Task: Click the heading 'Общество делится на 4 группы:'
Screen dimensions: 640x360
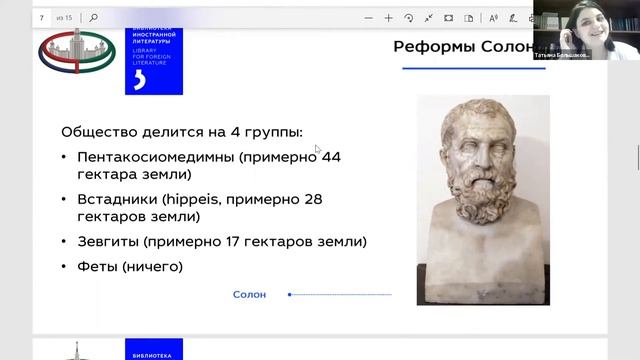Action: click(182, 132)
